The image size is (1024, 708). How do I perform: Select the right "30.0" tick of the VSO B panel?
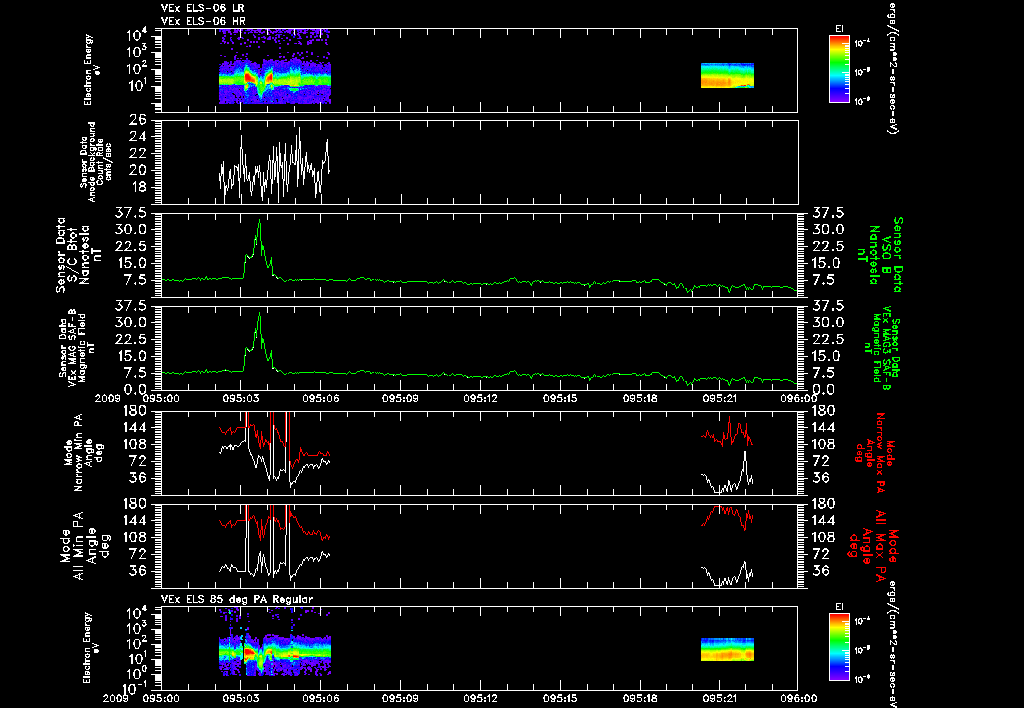click(x=827, y=229)
